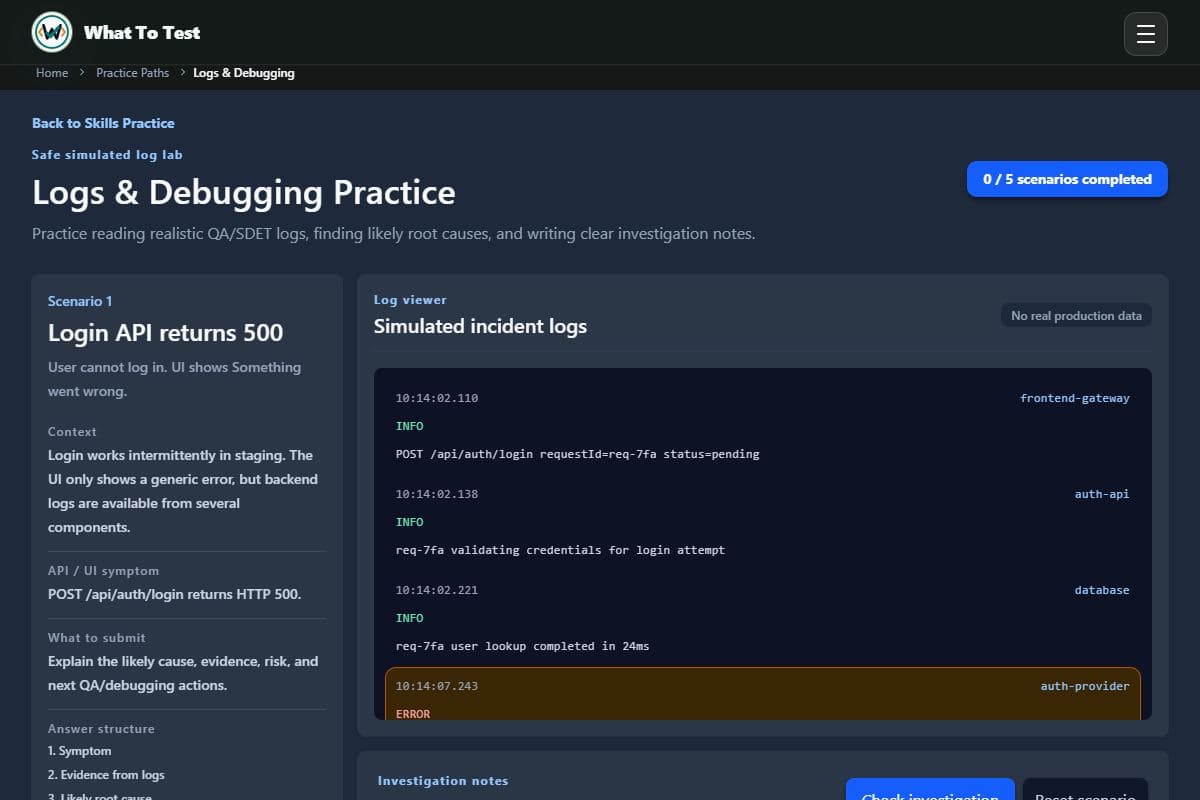Click timestamp 10:14:07.243
The width and height of the screenshot is (1200, 800).
pos(437,686)
